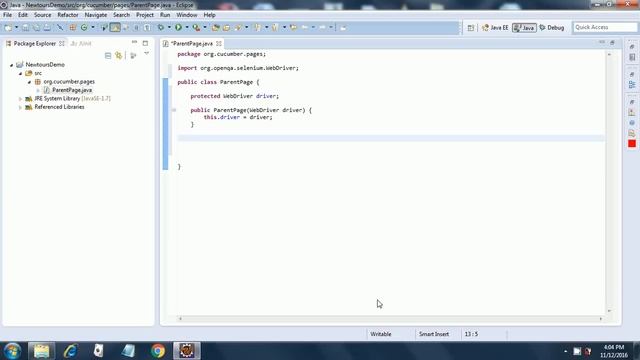Open the File menu
The height and width of the screenshot is (360, 640).
7,15
